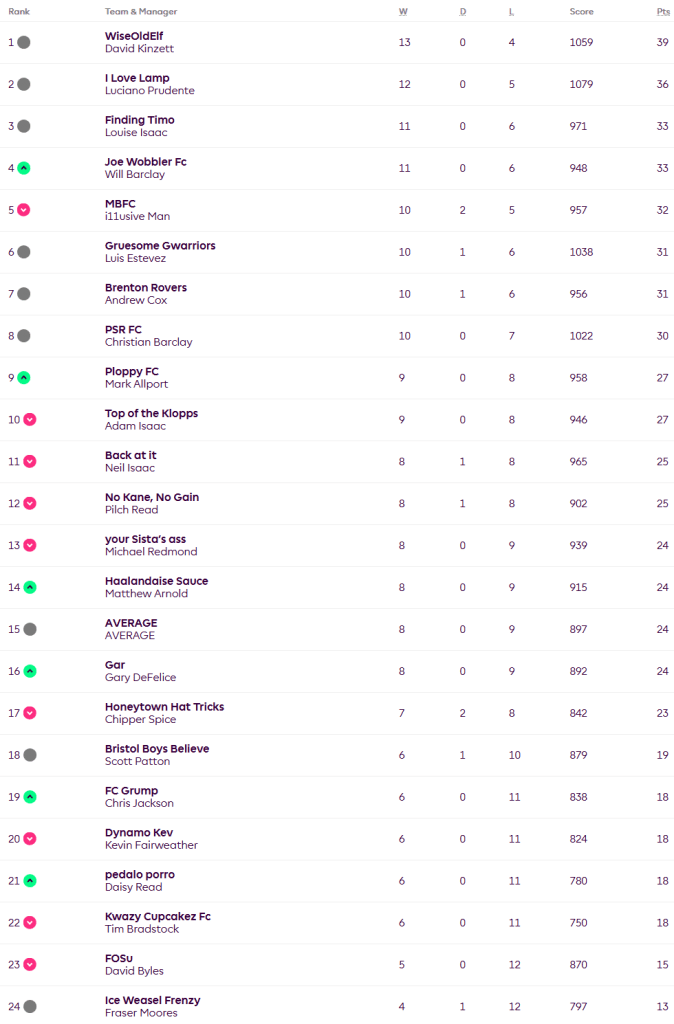The width and height of the screenshot is (674, 1024).
Task: Click the grey status dot beside WiseOldElf
Action: pyautogui.click(x=24, y=42)
